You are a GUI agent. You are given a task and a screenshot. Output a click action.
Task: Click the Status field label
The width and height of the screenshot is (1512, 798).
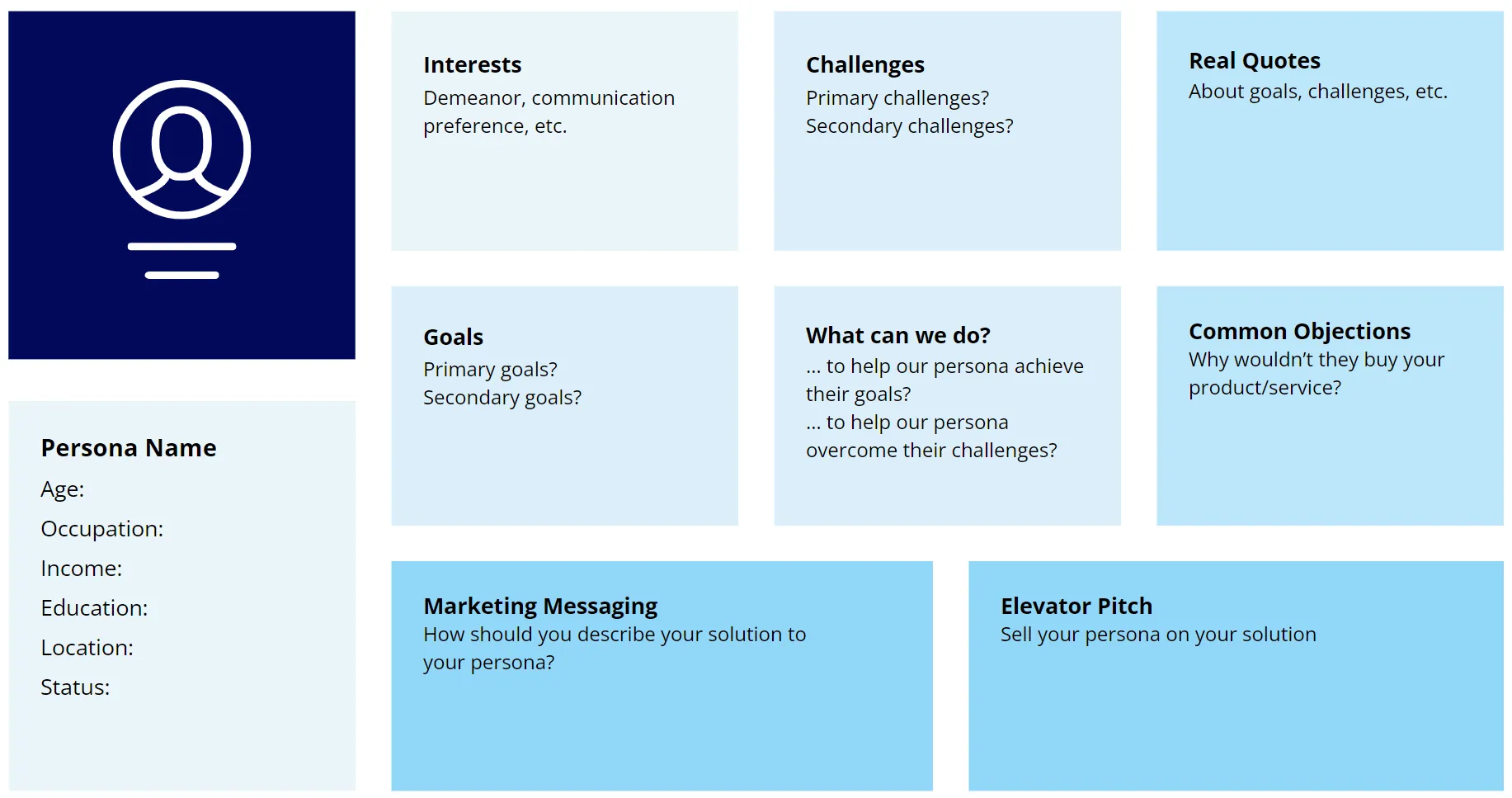tap(75, 687)
